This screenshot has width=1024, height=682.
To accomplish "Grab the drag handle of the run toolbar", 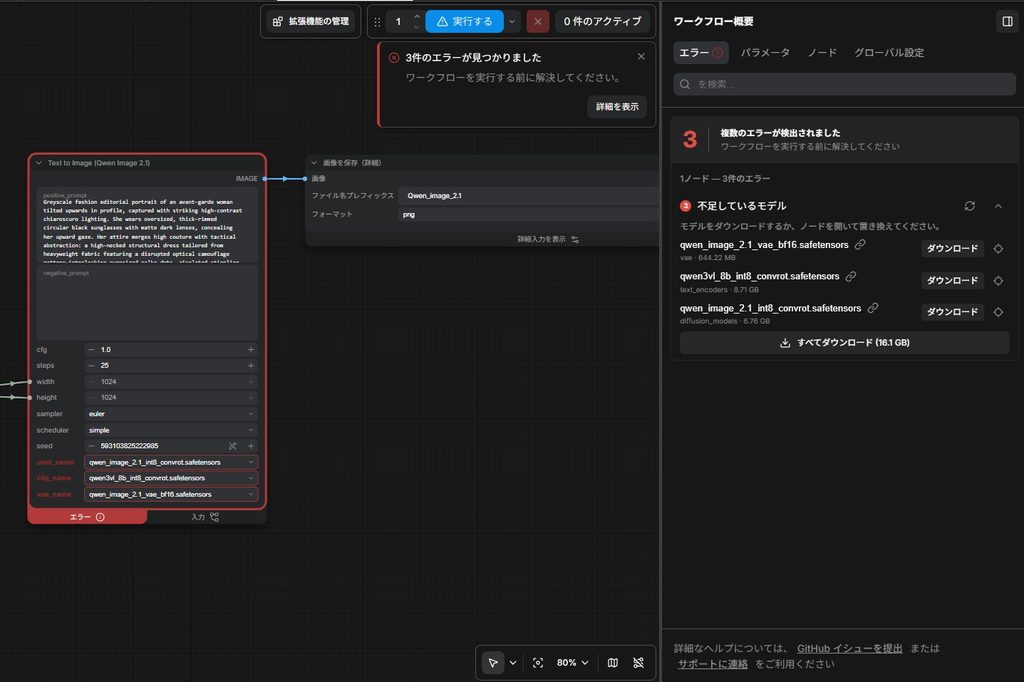I will click(x=377, y=22).
